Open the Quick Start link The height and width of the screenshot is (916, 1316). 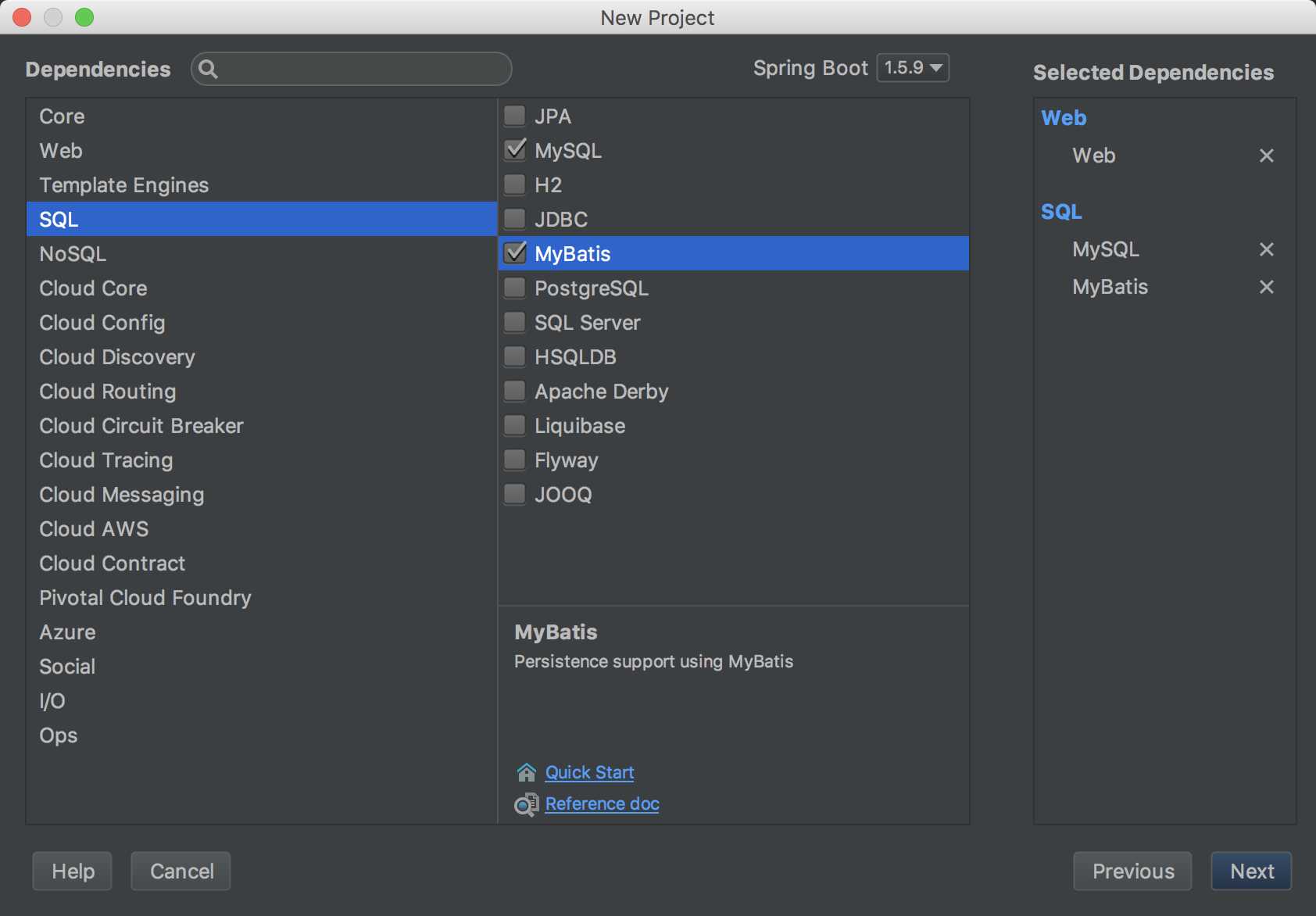(589, 772)
